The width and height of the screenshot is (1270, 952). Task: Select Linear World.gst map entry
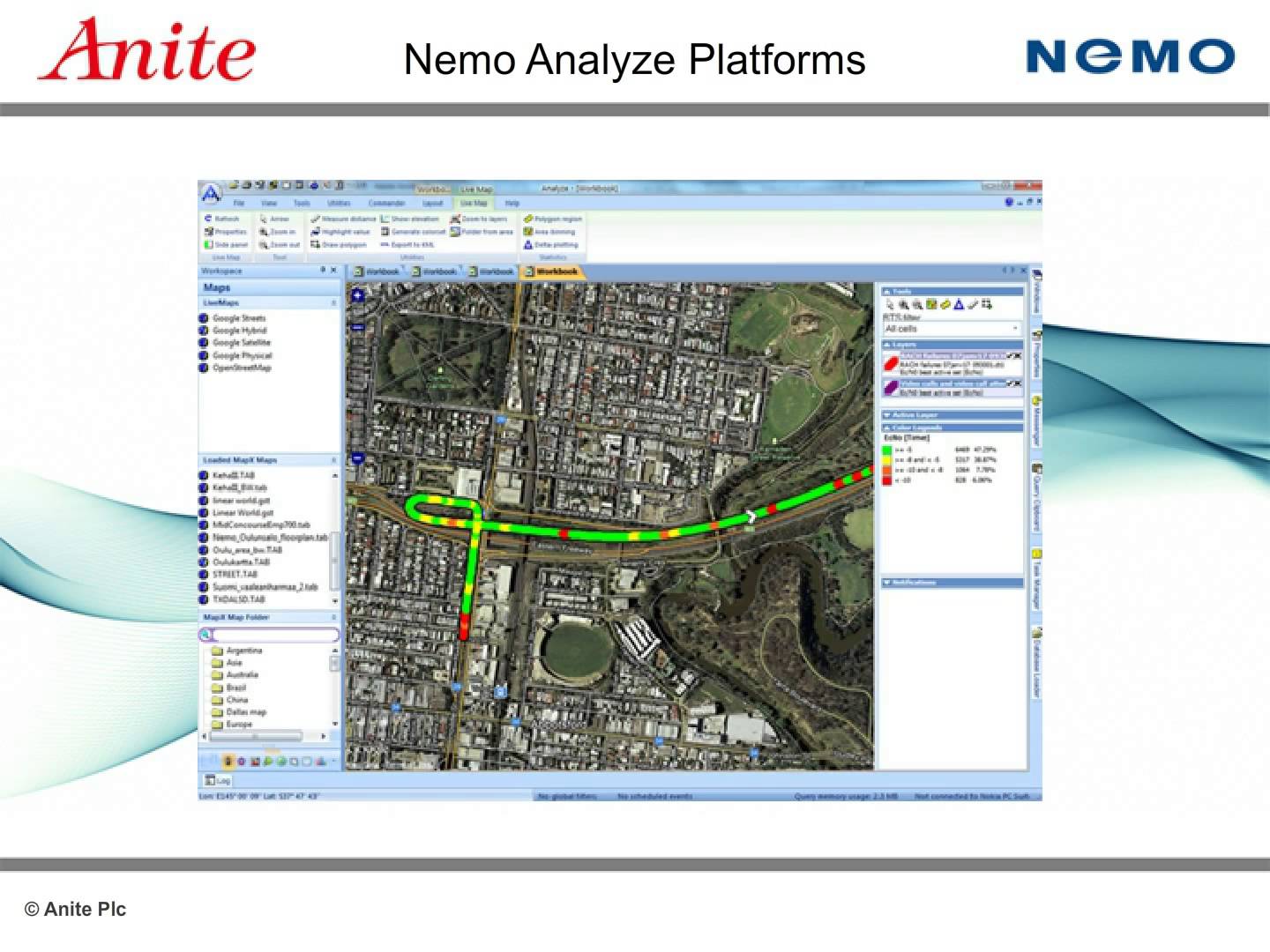pyautogui.click(x=237, y=512)
